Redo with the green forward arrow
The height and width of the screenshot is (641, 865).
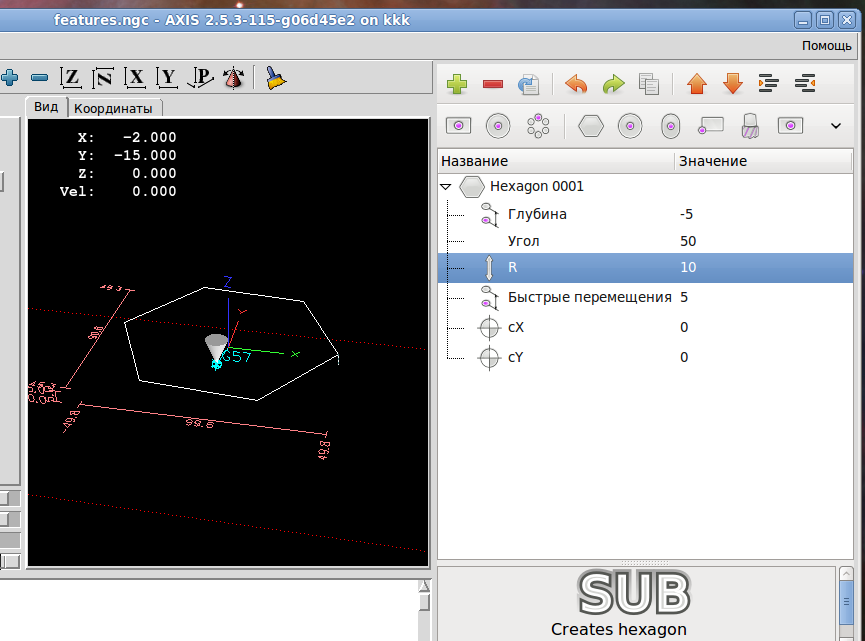613,84
